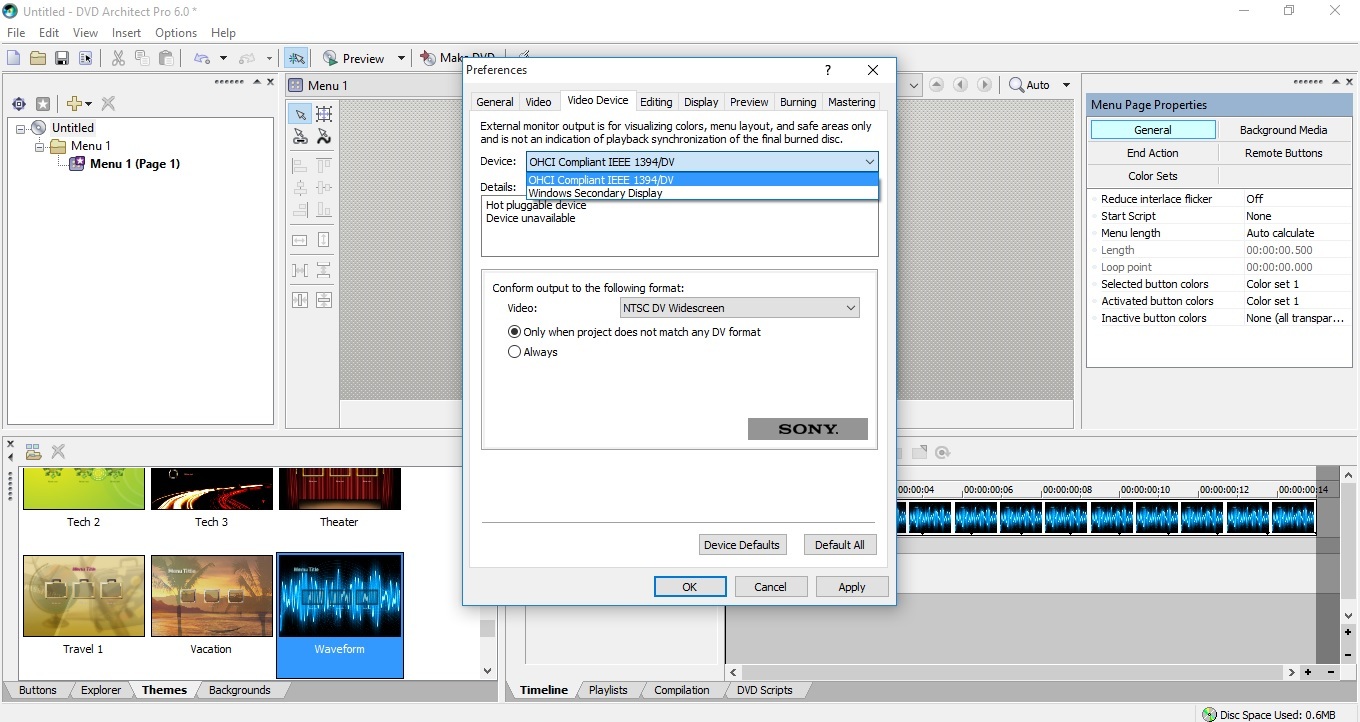Click the Device Defaults button
1360x722 pixels.
pos(741,545)
